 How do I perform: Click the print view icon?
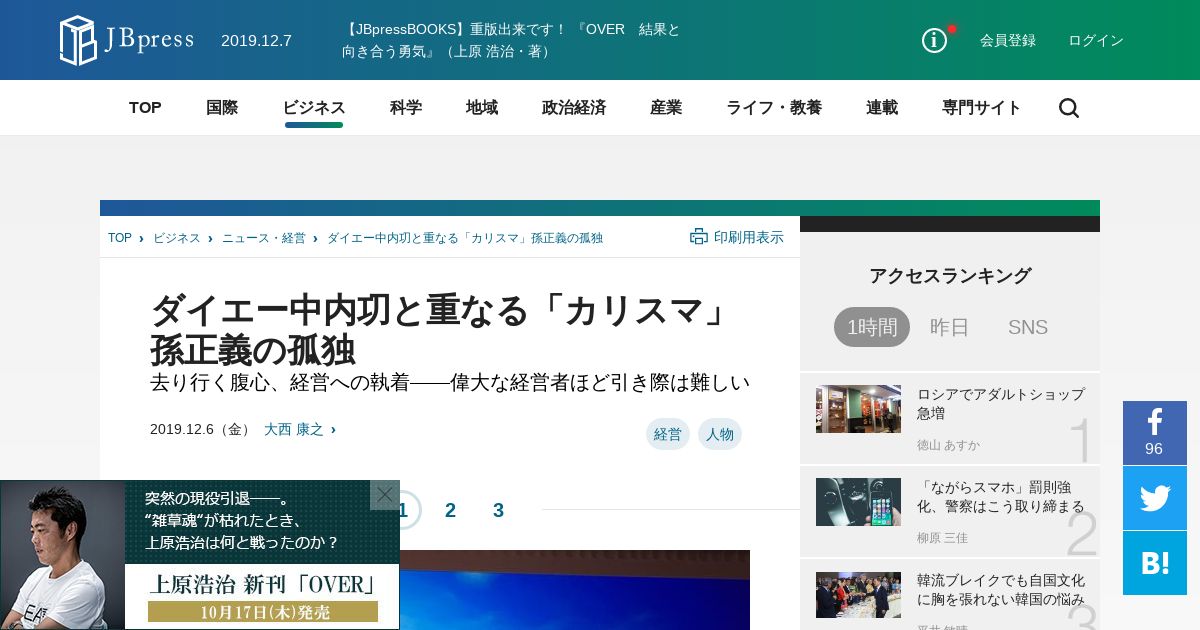699,237
